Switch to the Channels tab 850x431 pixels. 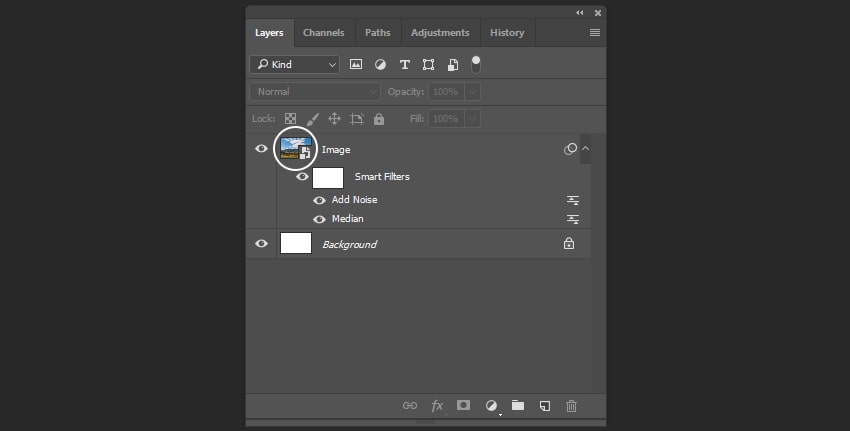click(x=324, y=33)
